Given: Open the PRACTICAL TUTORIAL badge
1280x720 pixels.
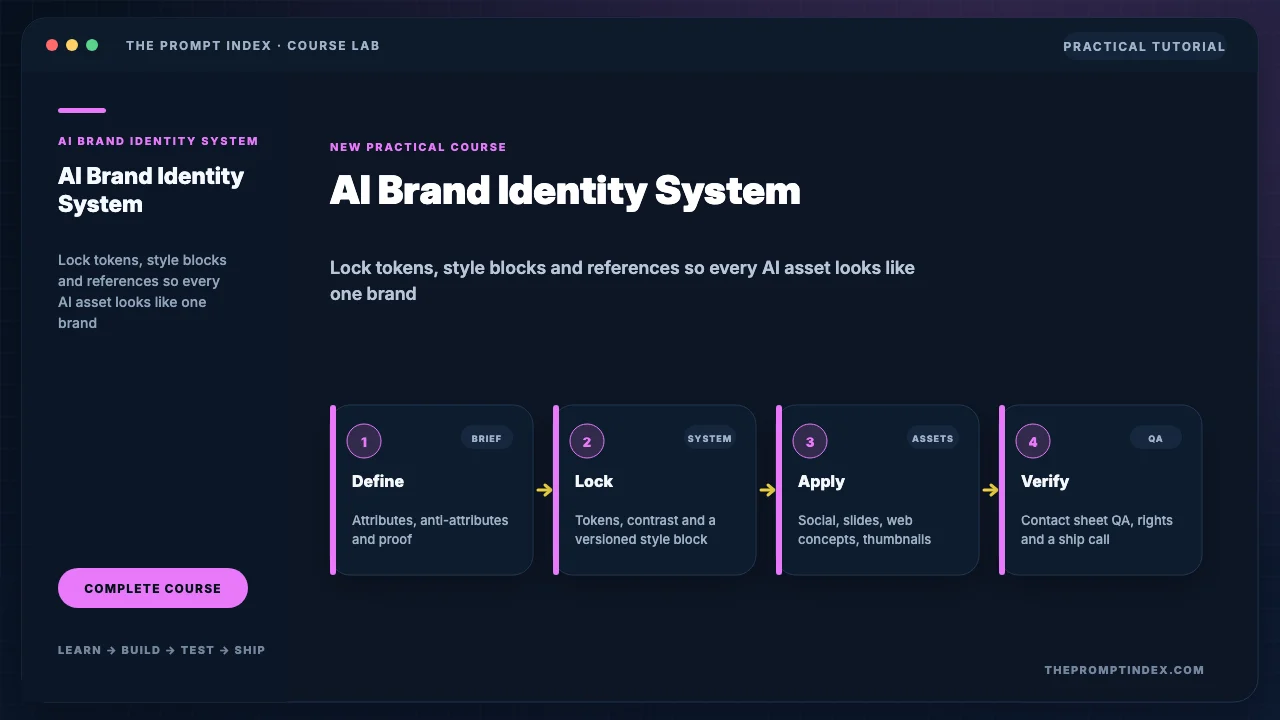Looking at the screenshot, I should pyautogui.click(x=1144, y=46).
